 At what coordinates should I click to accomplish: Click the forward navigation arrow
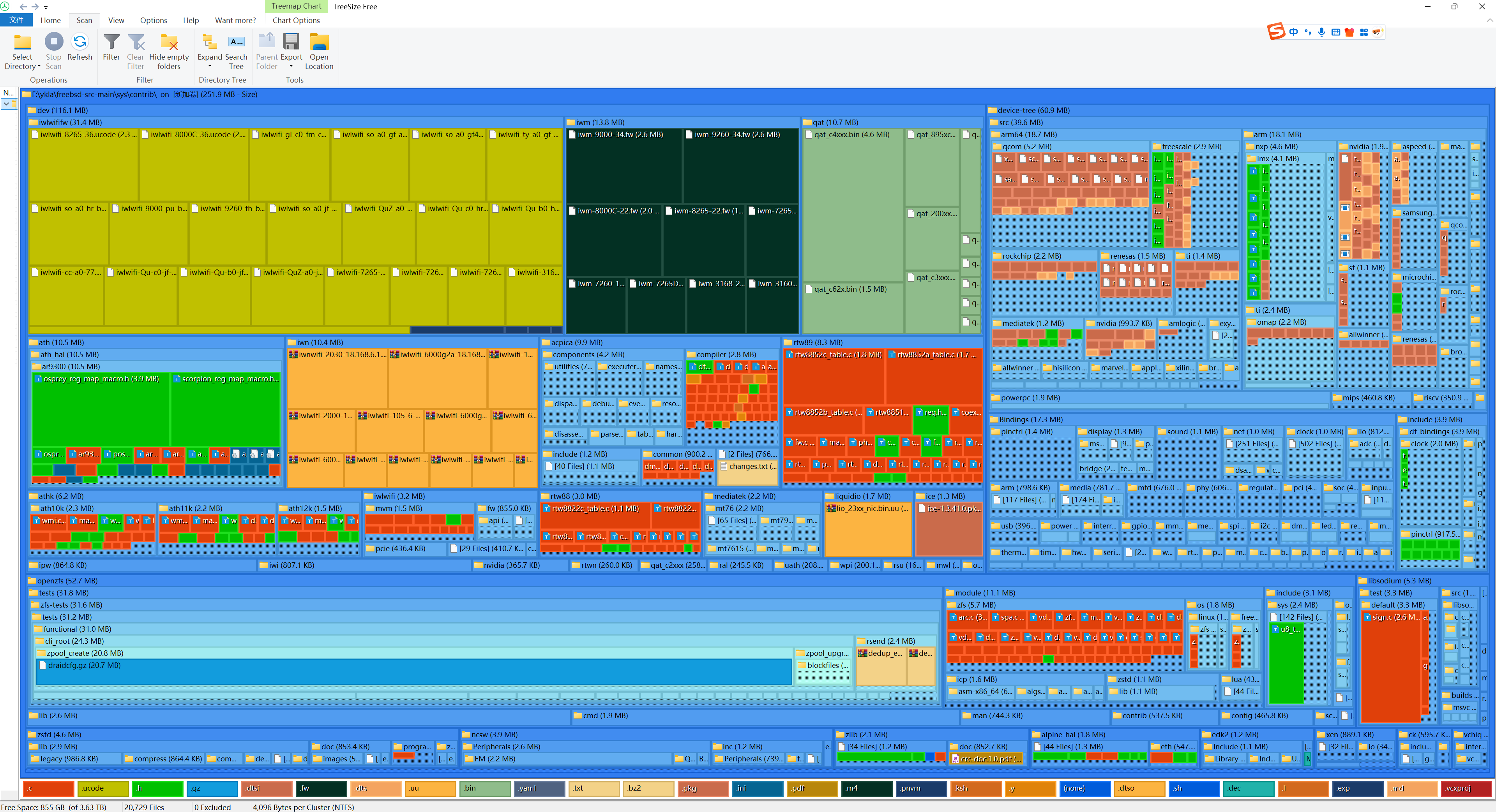point(35,7)
